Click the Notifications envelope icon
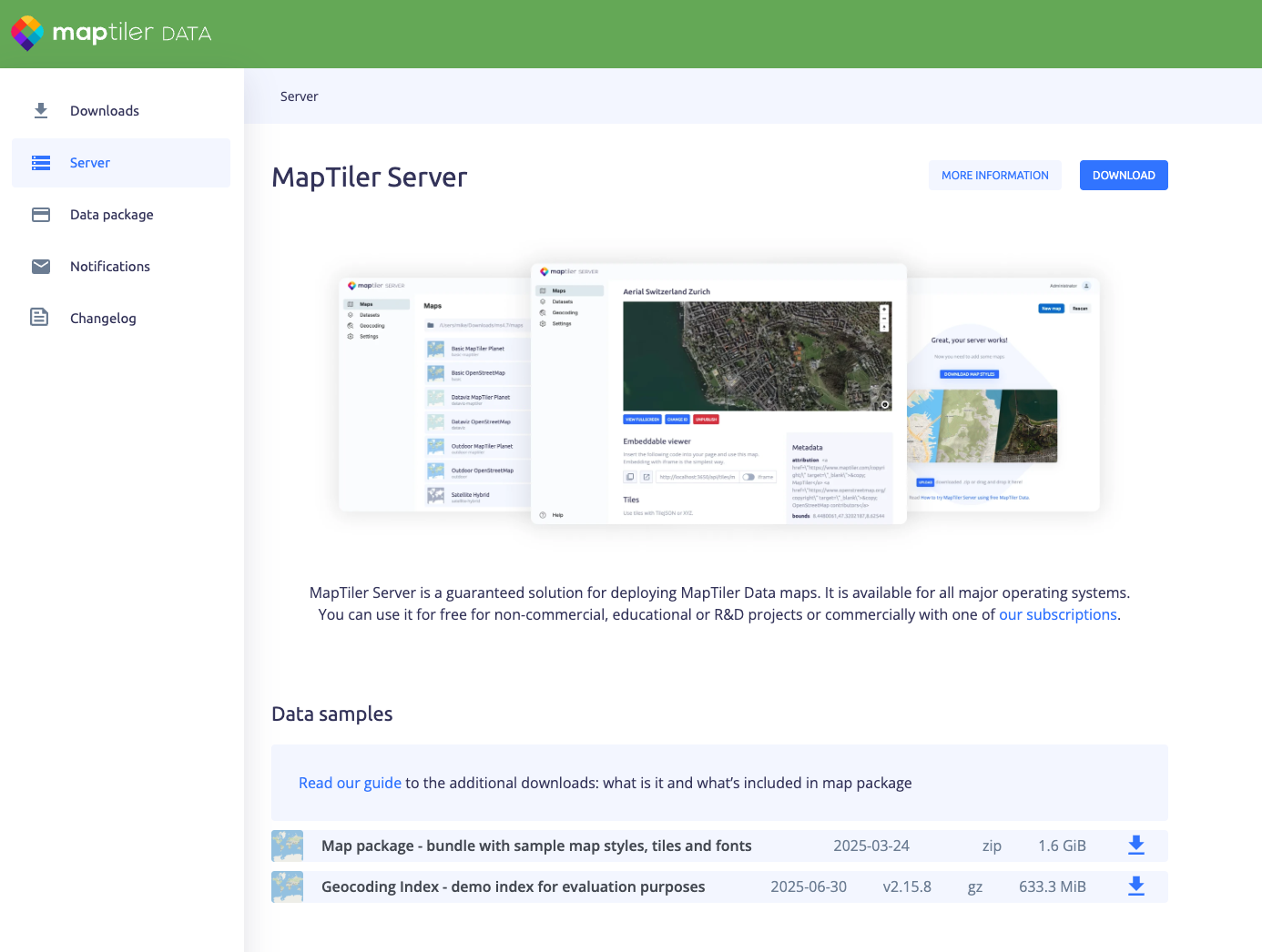The height and width of the screenshot is (952, 1262). (41, 267)
